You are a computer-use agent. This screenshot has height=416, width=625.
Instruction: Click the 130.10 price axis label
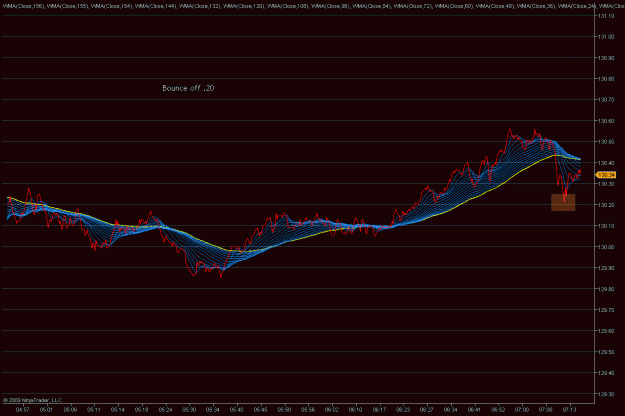(606, 226)
